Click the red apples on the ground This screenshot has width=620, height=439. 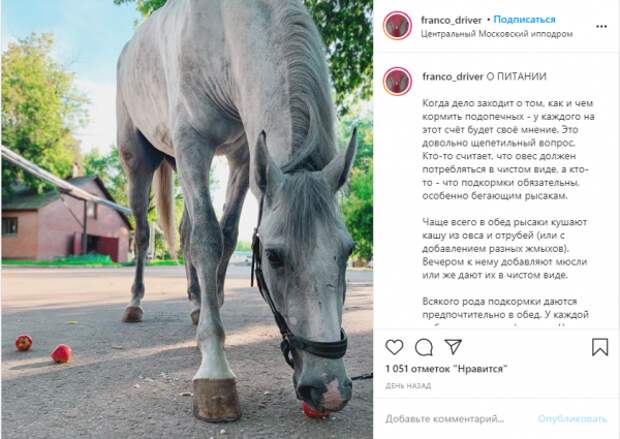[x=43, y=349]
